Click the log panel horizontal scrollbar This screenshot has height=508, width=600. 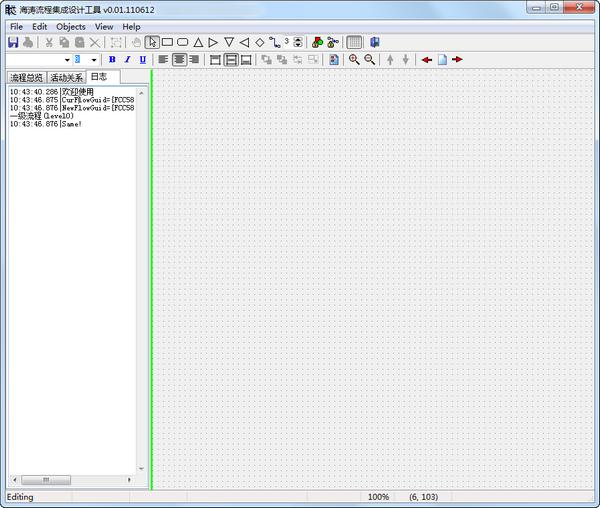pos(70,480)
